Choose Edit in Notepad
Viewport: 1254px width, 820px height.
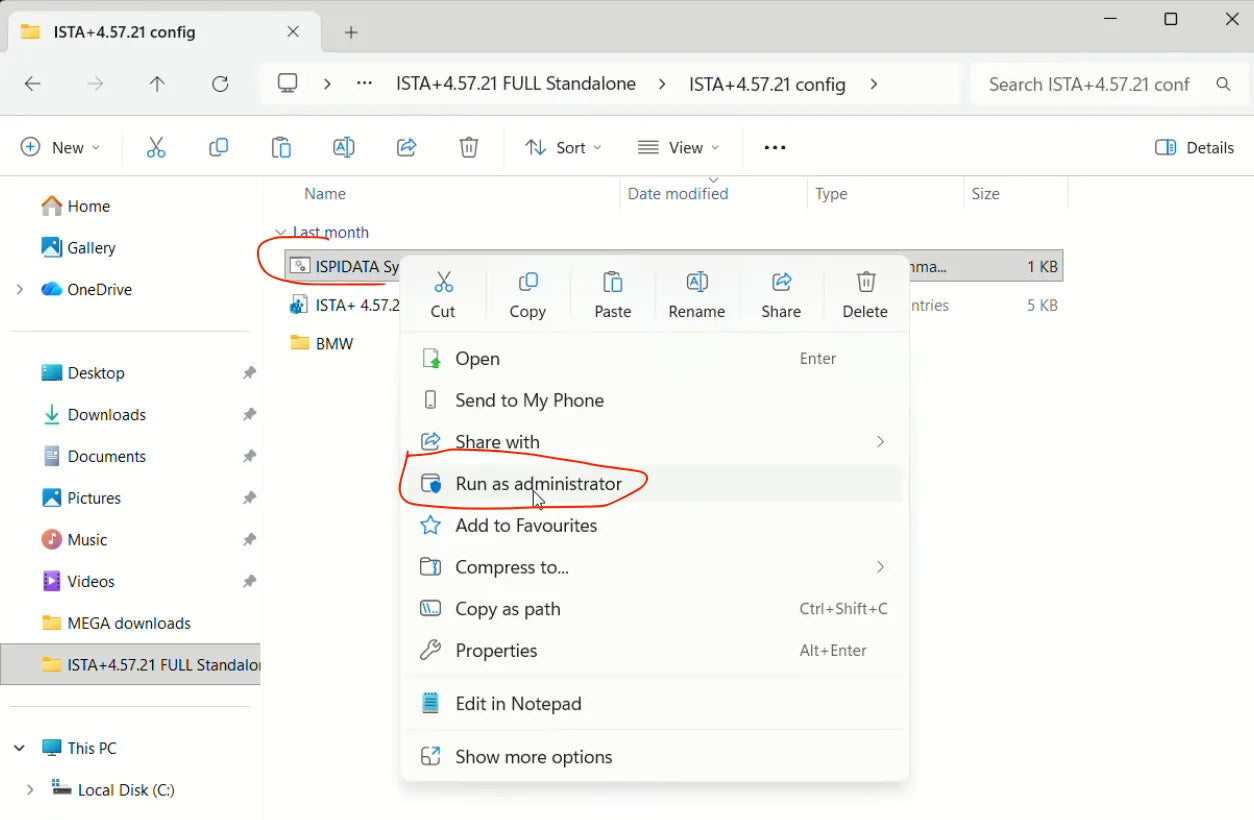tap(654, 703)
